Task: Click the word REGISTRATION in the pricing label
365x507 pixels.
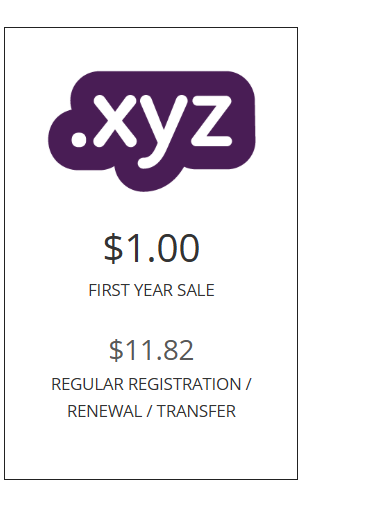Action: [185, 384]
